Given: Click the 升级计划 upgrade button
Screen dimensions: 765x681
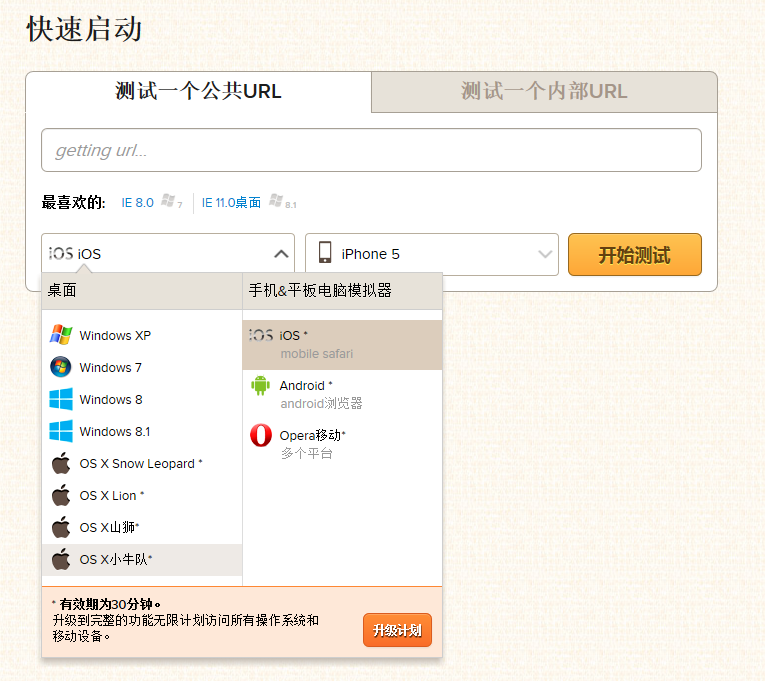Looking at the screenshot, I should 397,630.
